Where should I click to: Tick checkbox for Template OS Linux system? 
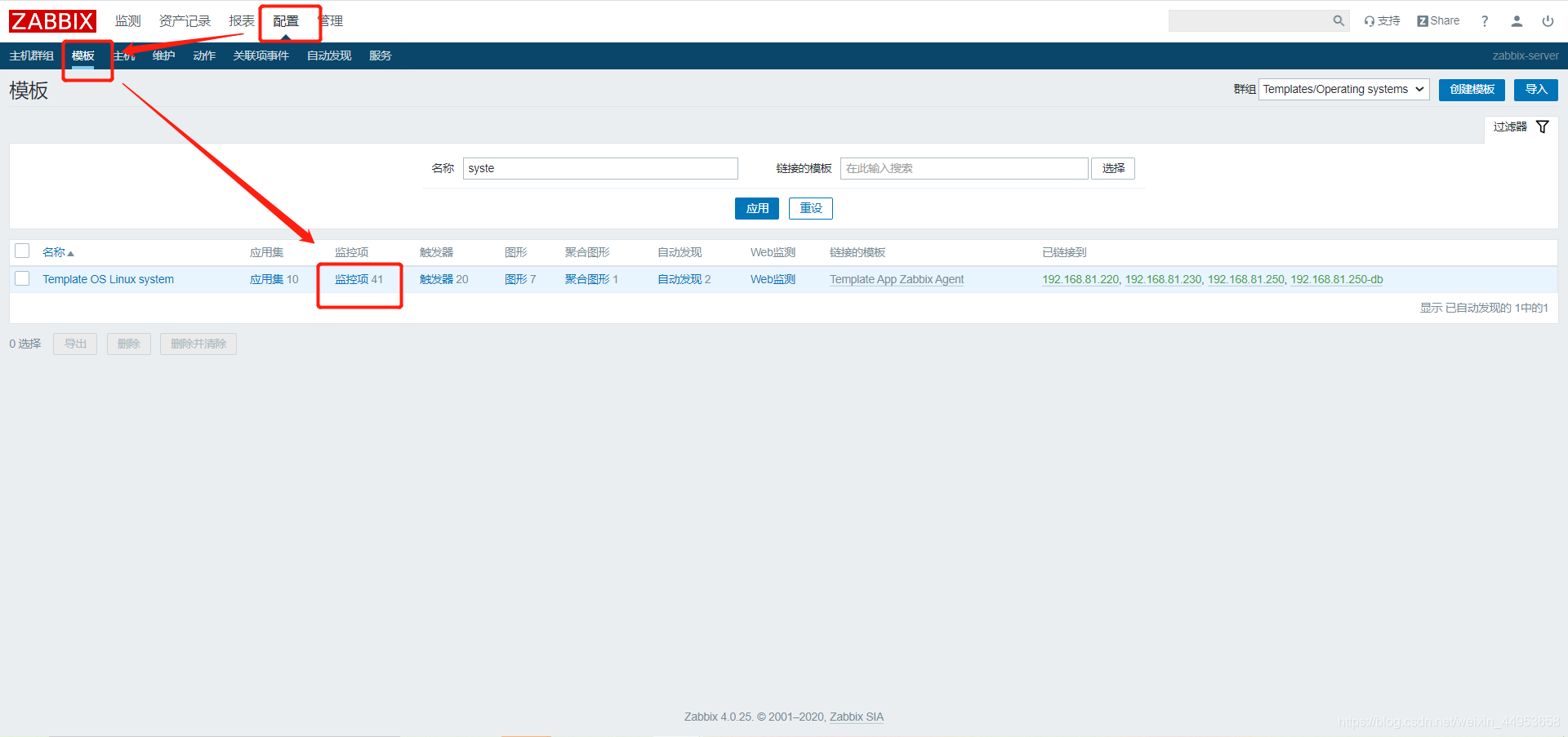point(22,278)
